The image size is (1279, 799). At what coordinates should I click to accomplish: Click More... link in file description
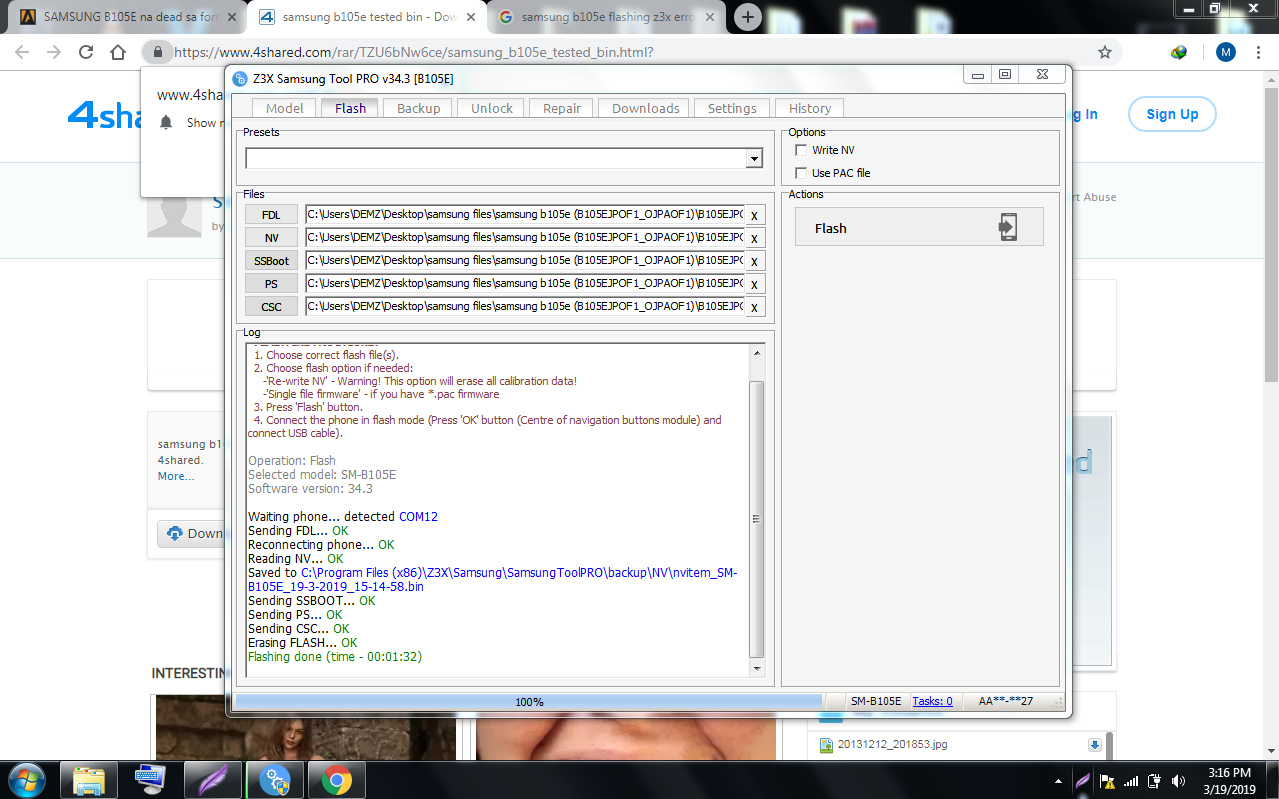point(176,476)
